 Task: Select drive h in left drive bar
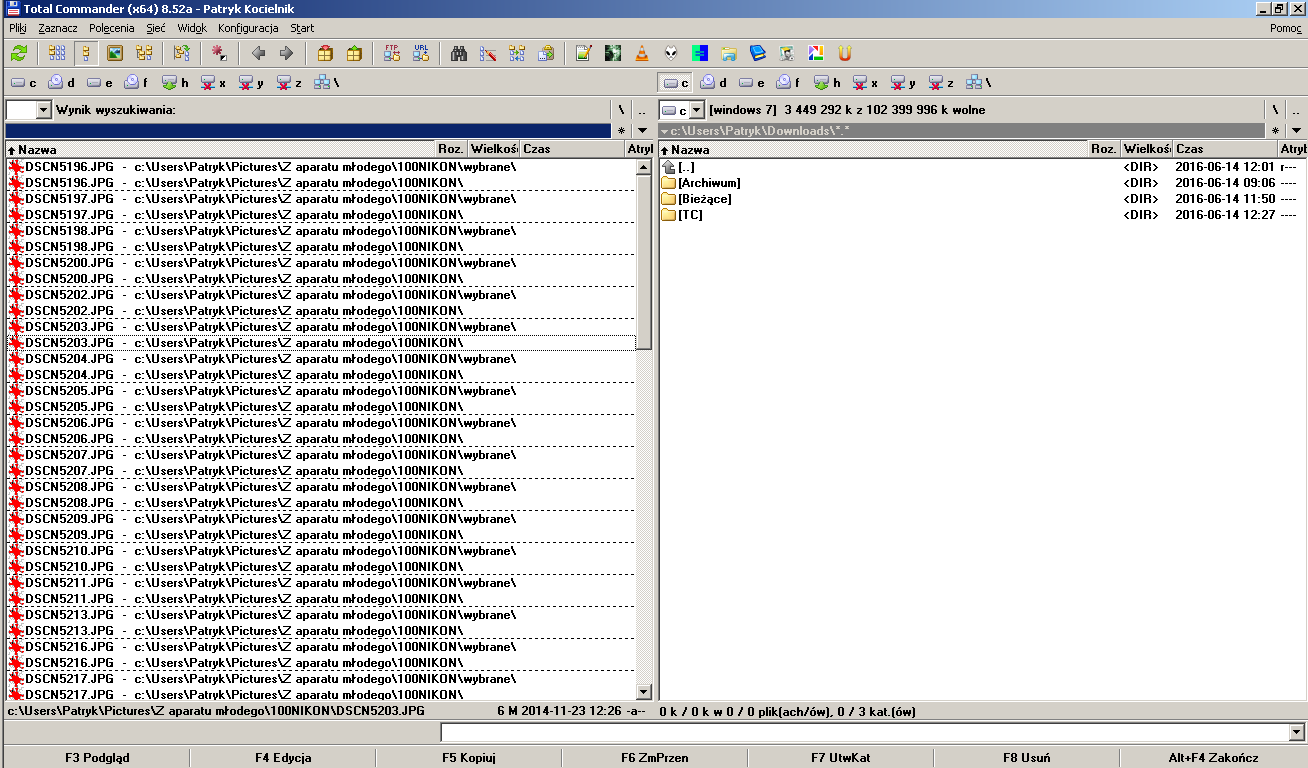pos(175,83)
